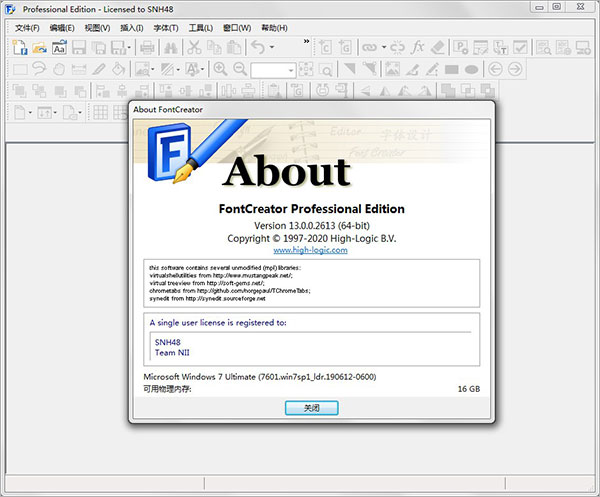Click the Find binoculars icon
600x497 pixels.
pos(170,47)
